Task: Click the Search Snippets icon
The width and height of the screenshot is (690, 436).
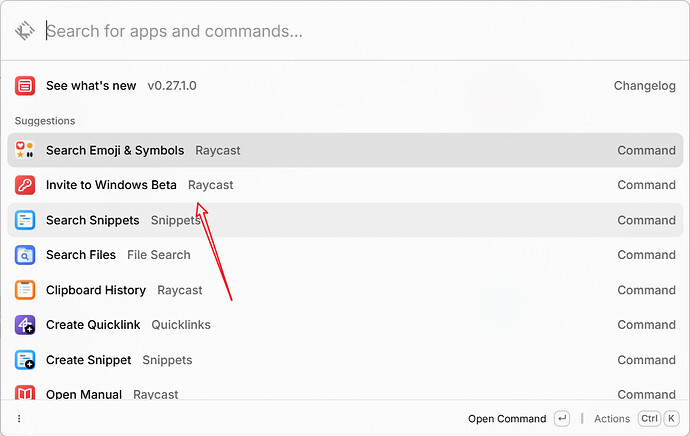Action: click(x=25, y=220)
